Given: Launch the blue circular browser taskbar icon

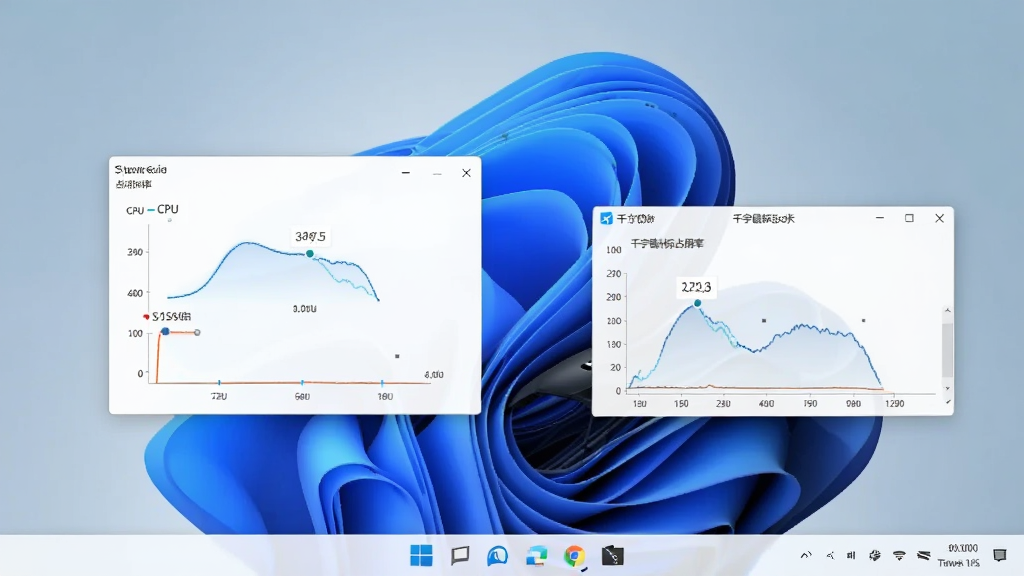Looking at the screenshot, I should tap(498, 556).
